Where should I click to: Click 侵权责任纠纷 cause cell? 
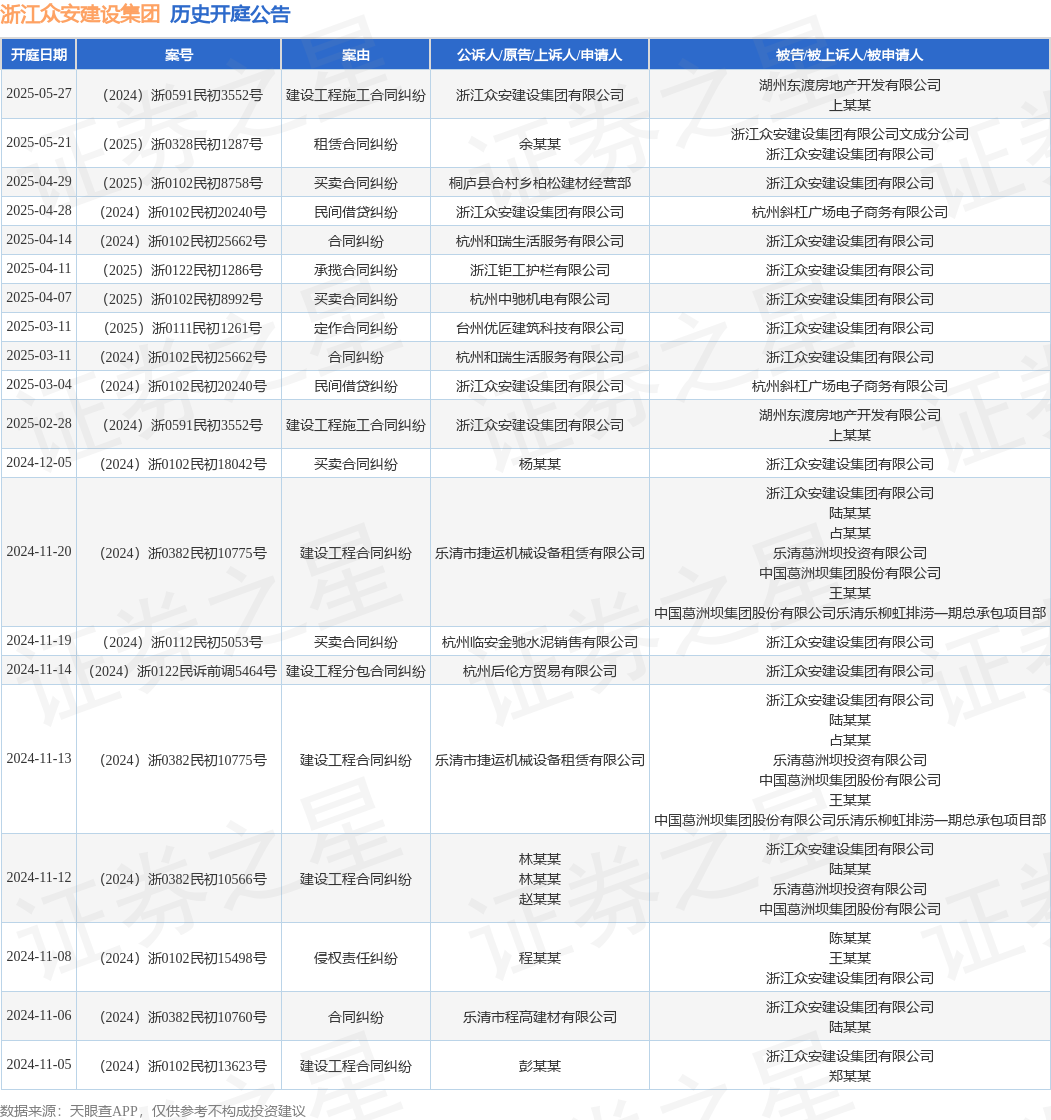[x=356, y=959]
